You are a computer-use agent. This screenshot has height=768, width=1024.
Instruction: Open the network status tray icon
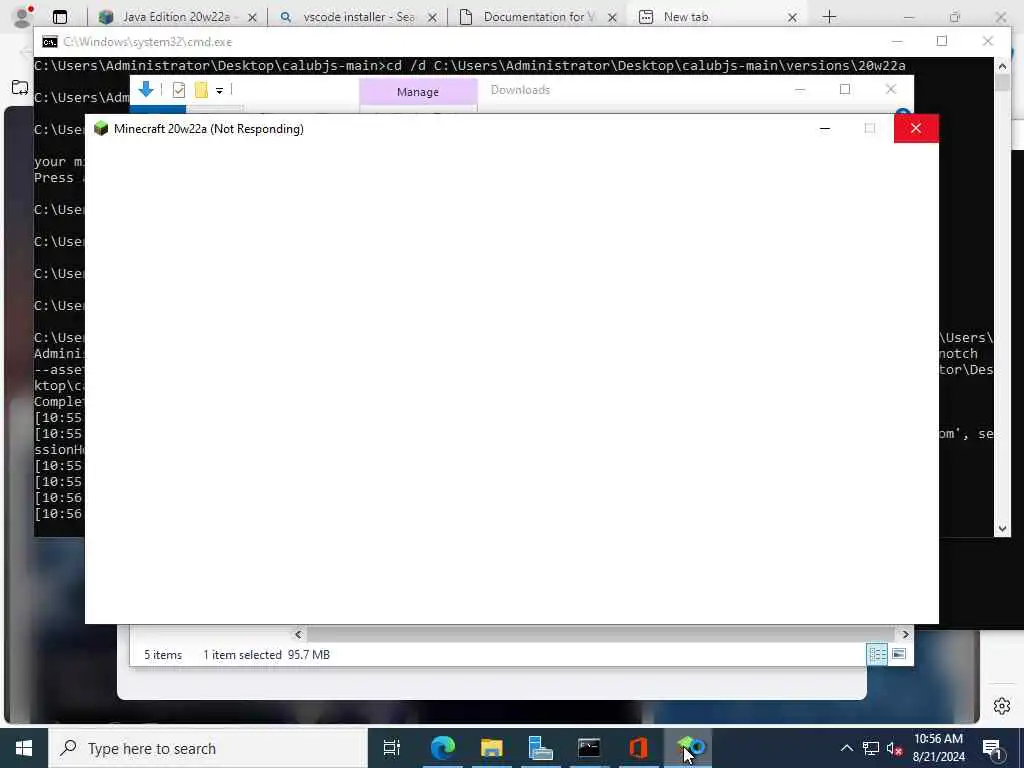871,748
